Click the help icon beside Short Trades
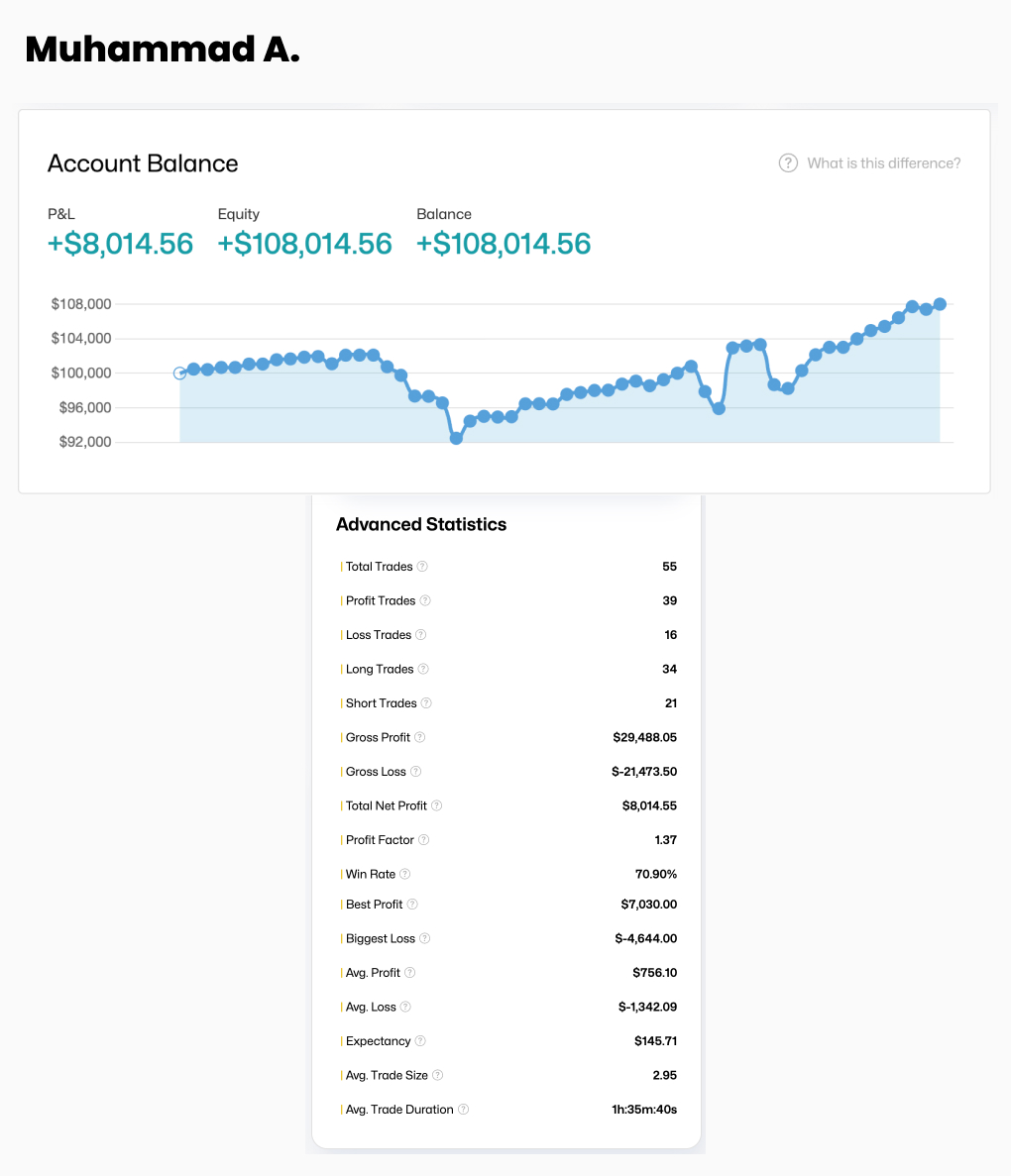This screenshot has width=1011, height=1176. pos(426,703)
